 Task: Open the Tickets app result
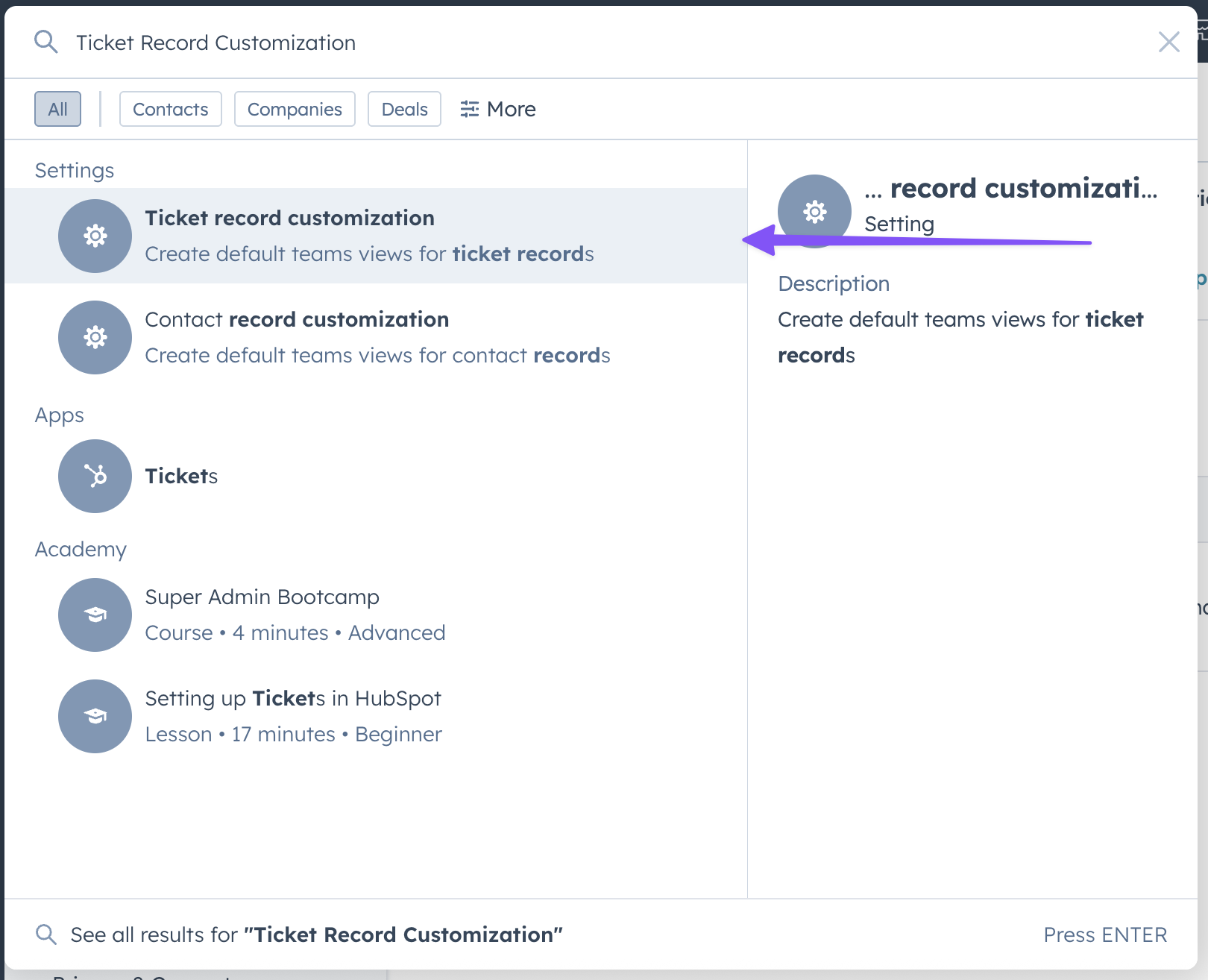tap(181, 476)
